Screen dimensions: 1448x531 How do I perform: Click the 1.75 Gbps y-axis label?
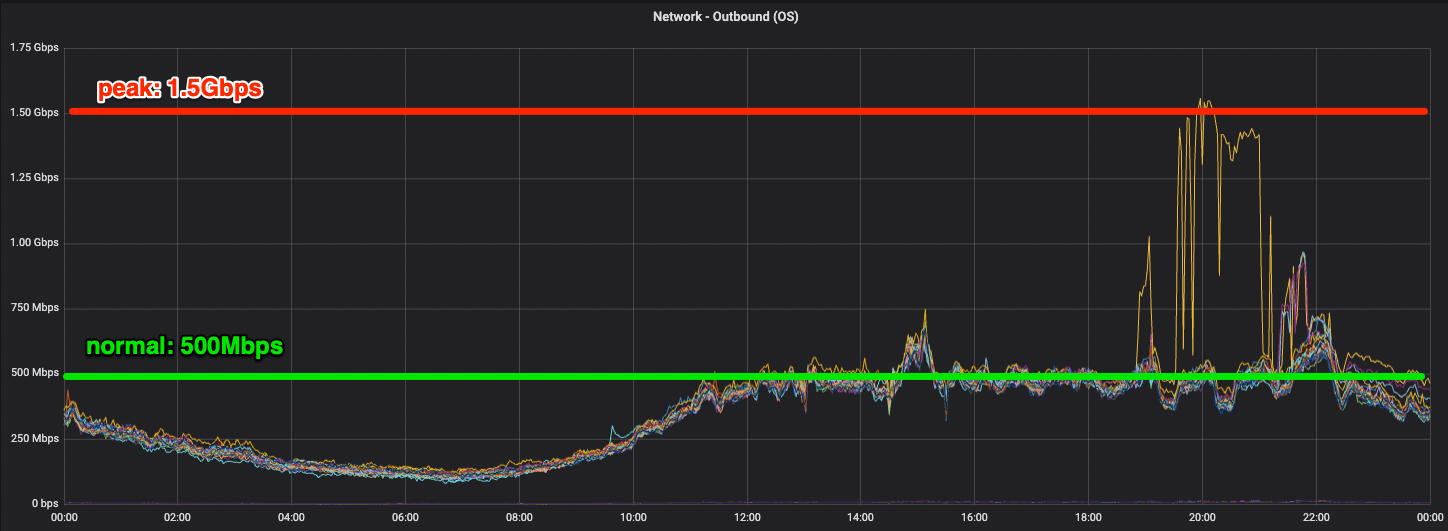tap(34, 47)
